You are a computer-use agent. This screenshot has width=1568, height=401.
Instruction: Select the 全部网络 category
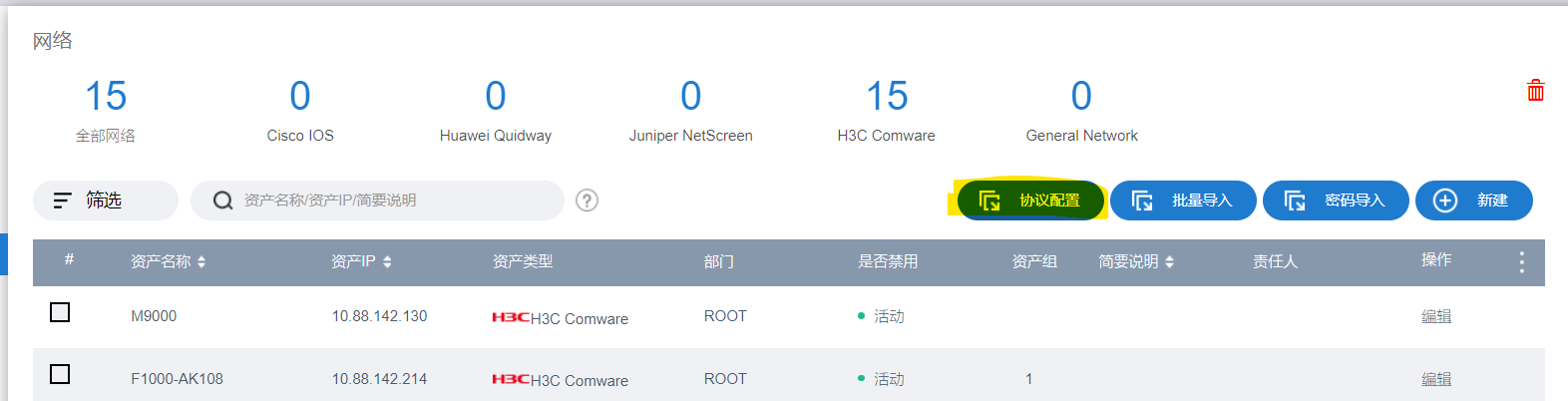[x=106, y=110]
